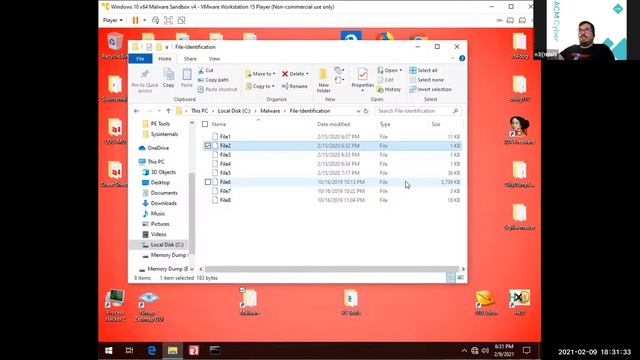Screen dimensions: 640x360
Task: Open the address bar history dropdown chevron
Action: click(358, 111)
